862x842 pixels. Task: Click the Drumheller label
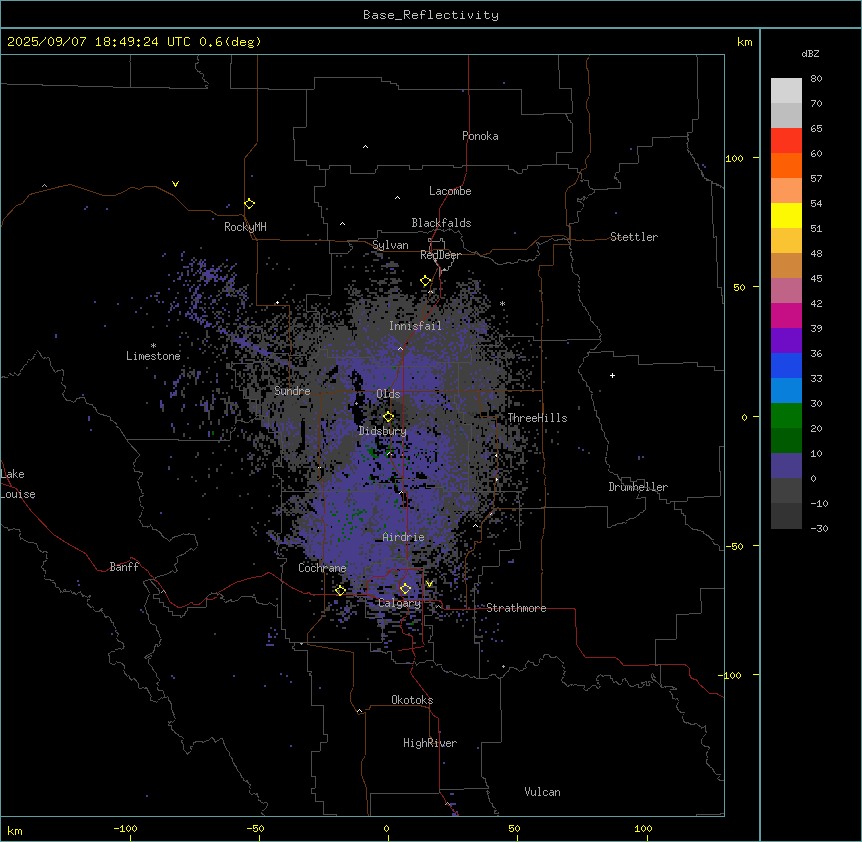638,487
